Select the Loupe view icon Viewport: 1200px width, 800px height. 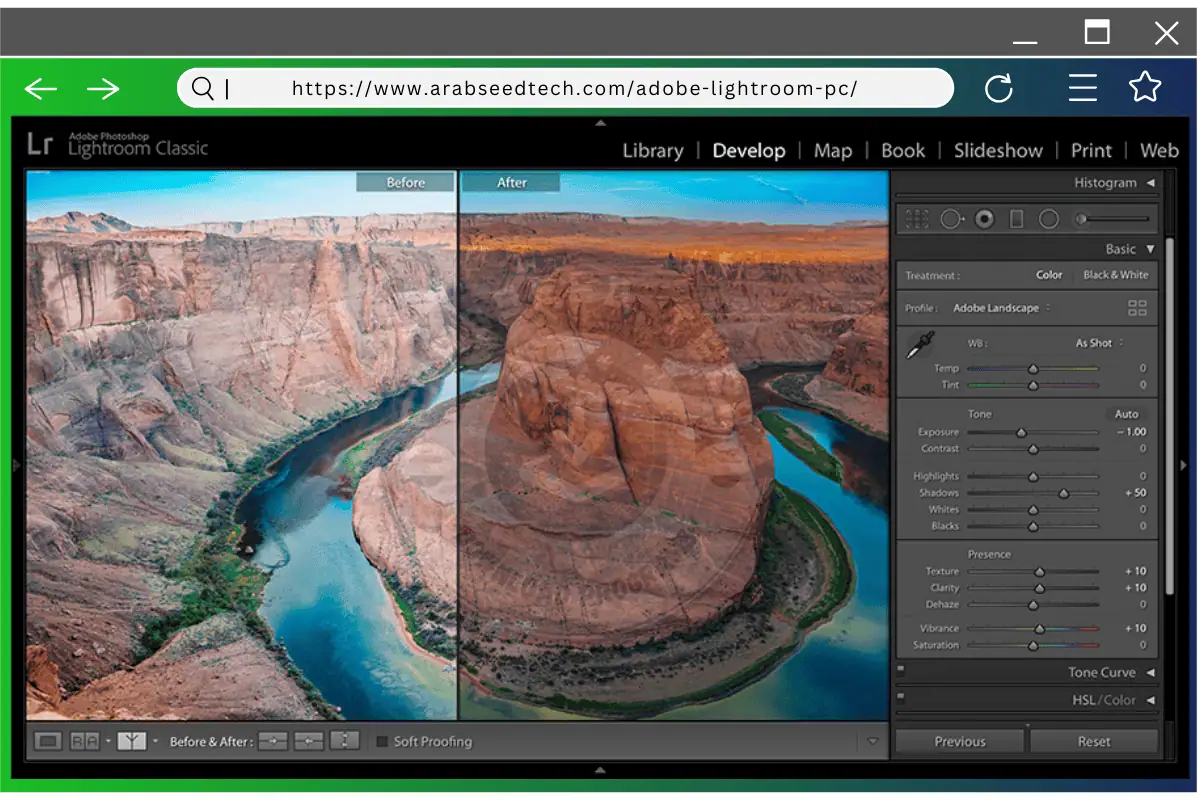[48, 740]
